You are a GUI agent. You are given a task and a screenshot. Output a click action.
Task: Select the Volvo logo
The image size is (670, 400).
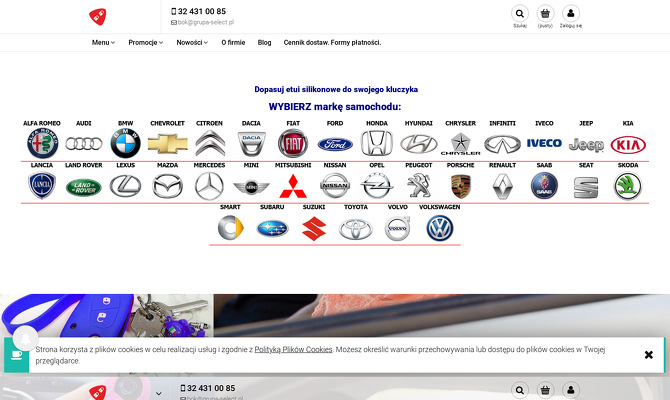tap(398, 228)
